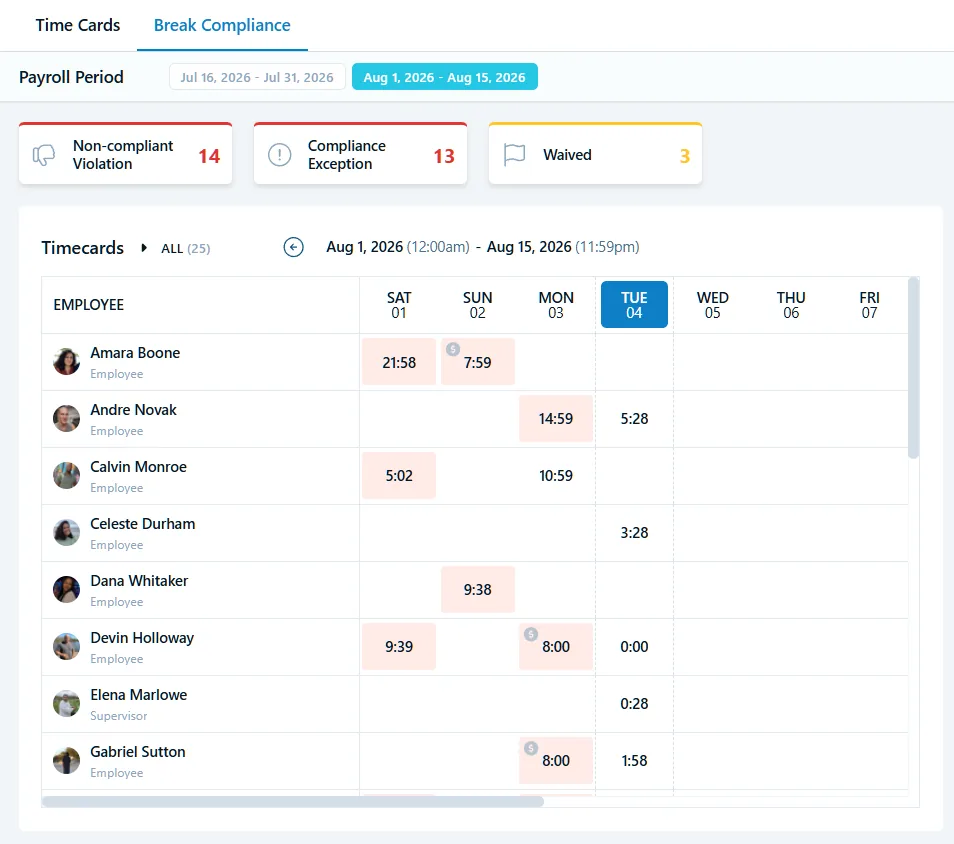Click the vertical scrollbar of timecards table
Viewport: 954px width, 844px height.
point(913,368)
